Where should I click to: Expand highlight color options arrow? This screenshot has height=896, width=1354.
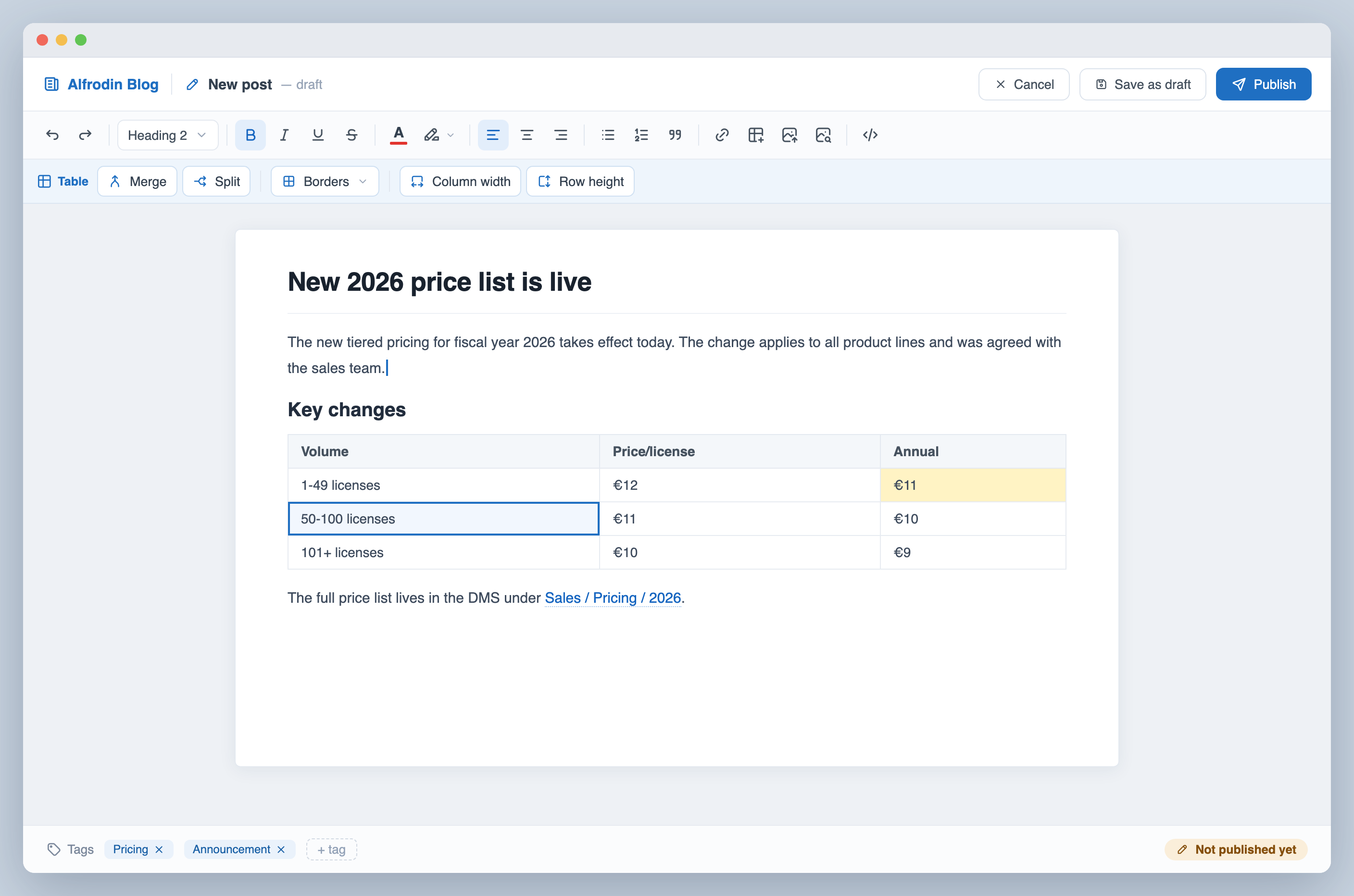coord(451,136)
